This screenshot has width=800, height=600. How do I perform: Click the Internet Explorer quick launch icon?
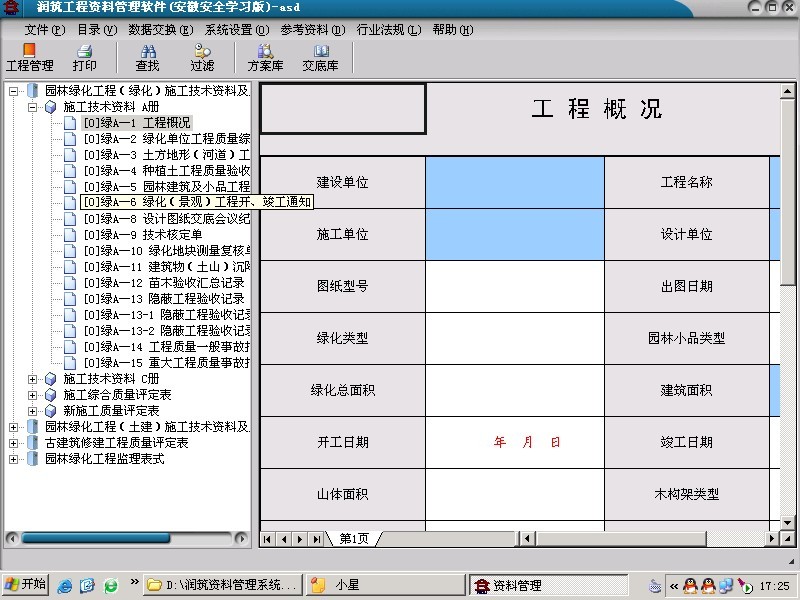coord(65,585)
